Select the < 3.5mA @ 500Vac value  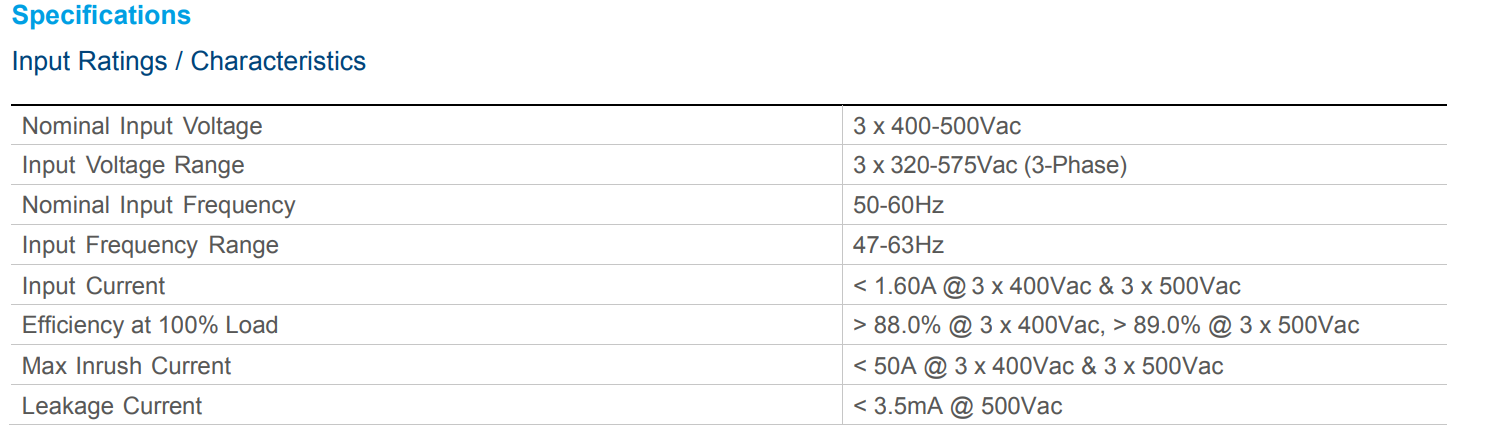(x=957, y=406)
